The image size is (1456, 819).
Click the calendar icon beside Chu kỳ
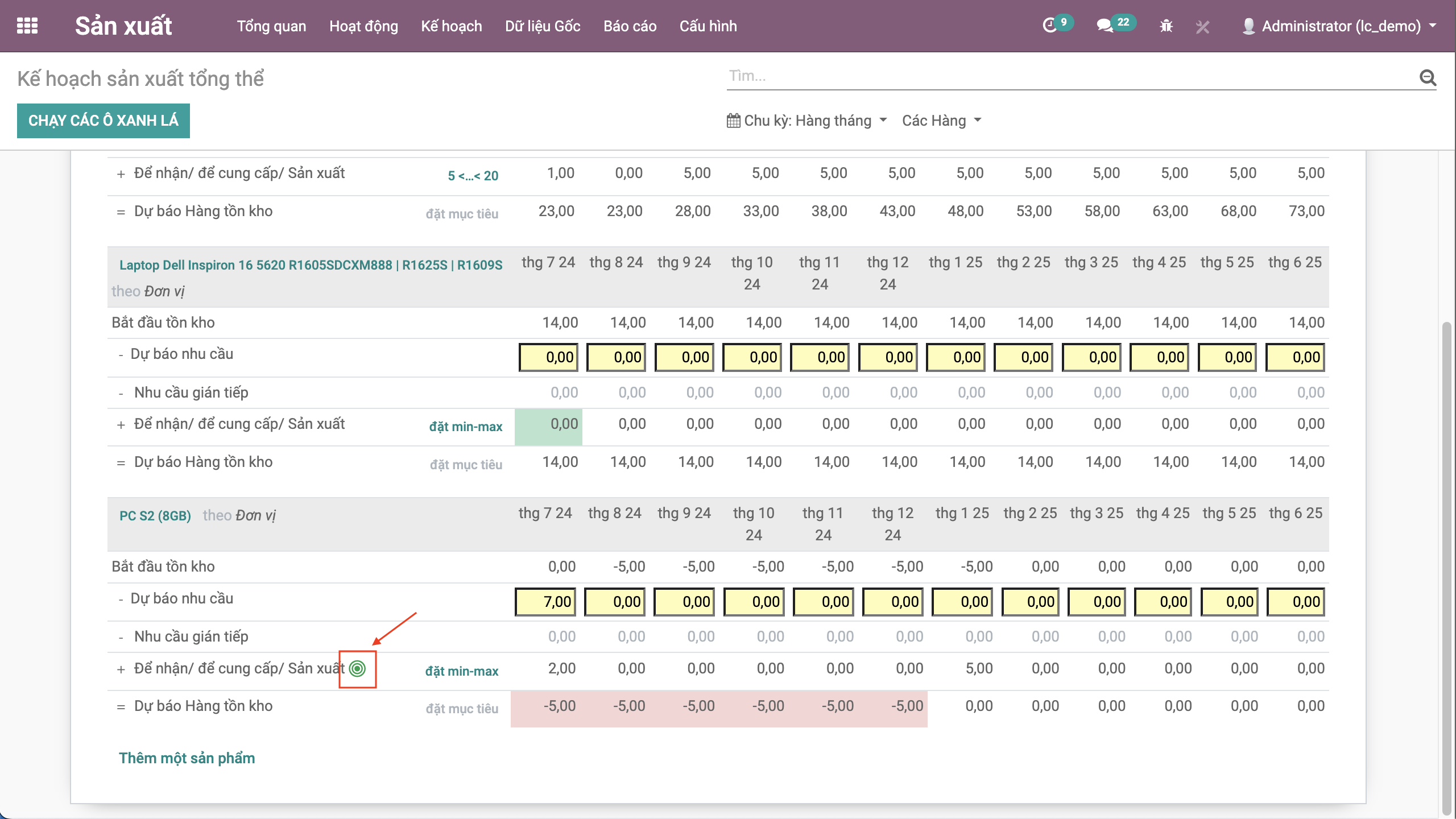point(734,121)
